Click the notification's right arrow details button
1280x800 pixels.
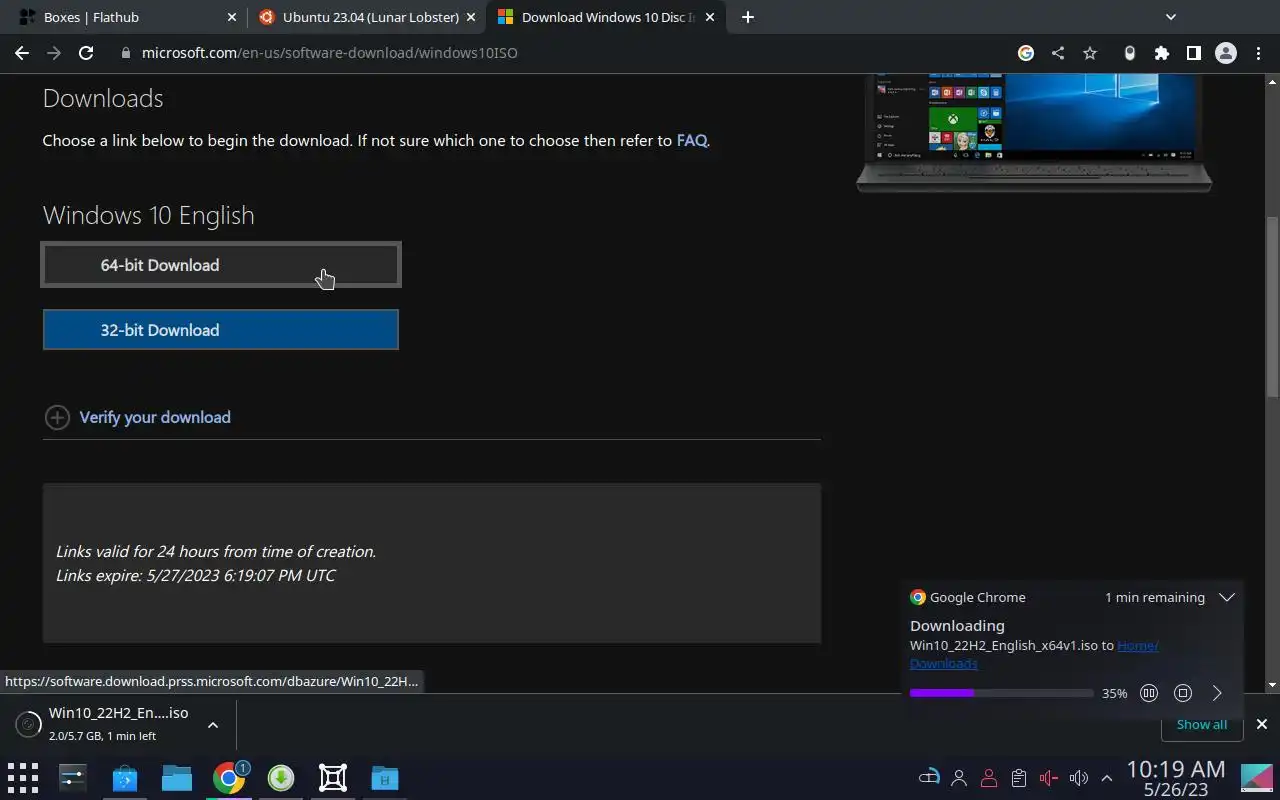point(1217,693)
